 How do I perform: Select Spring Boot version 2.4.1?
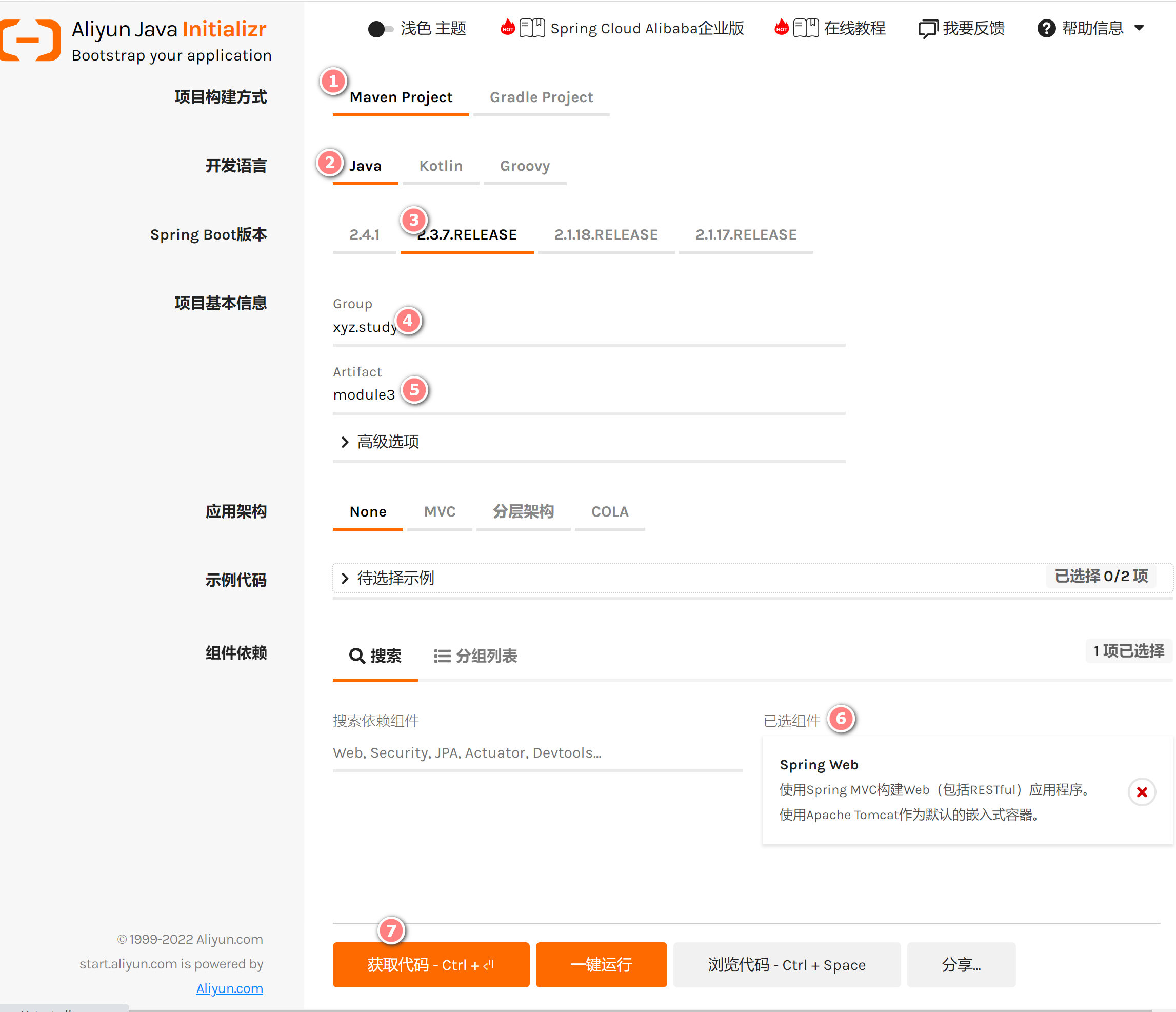pos(364,235)
